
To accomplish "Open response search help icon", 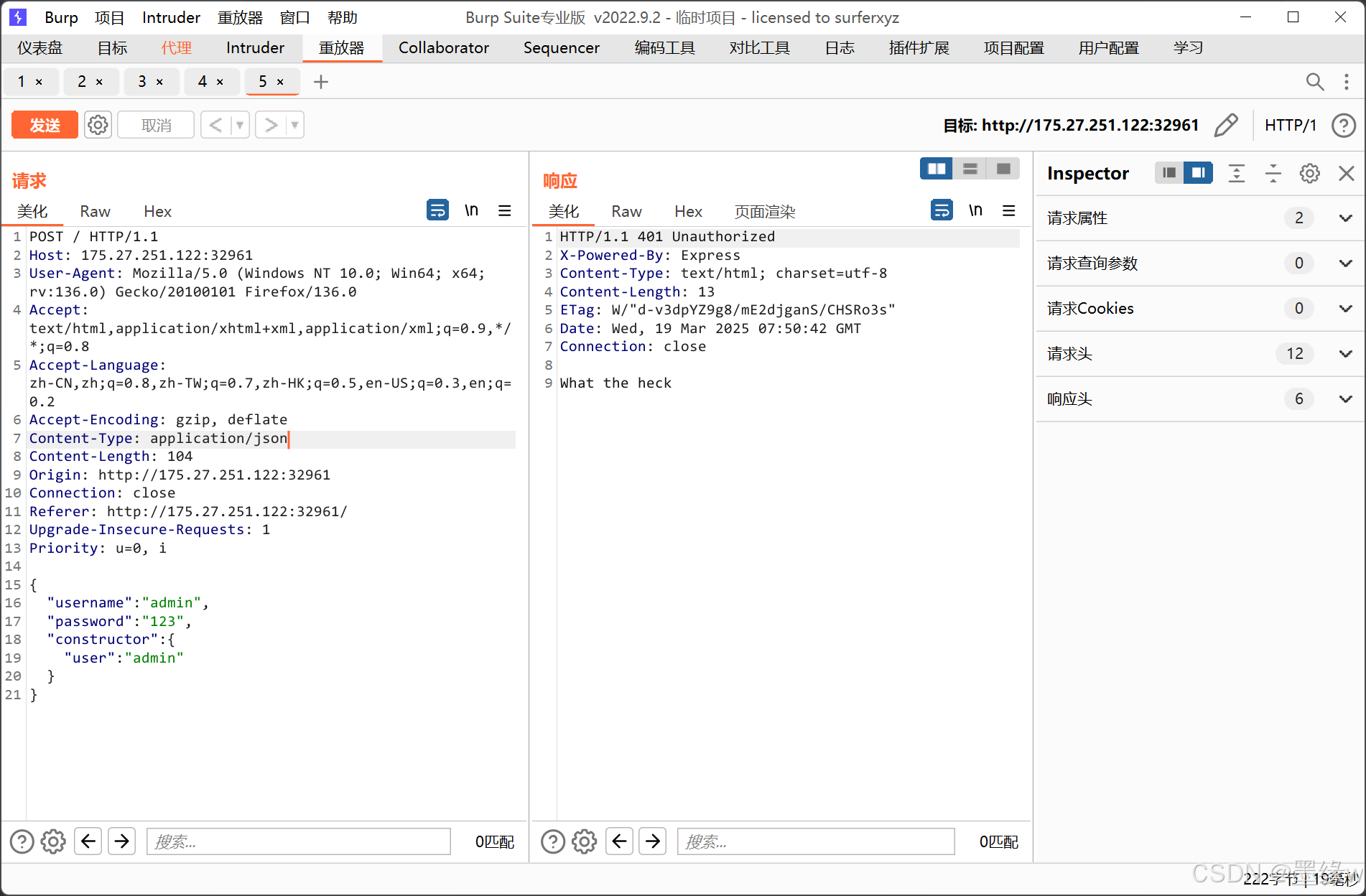I will click(x=553, y=841).
